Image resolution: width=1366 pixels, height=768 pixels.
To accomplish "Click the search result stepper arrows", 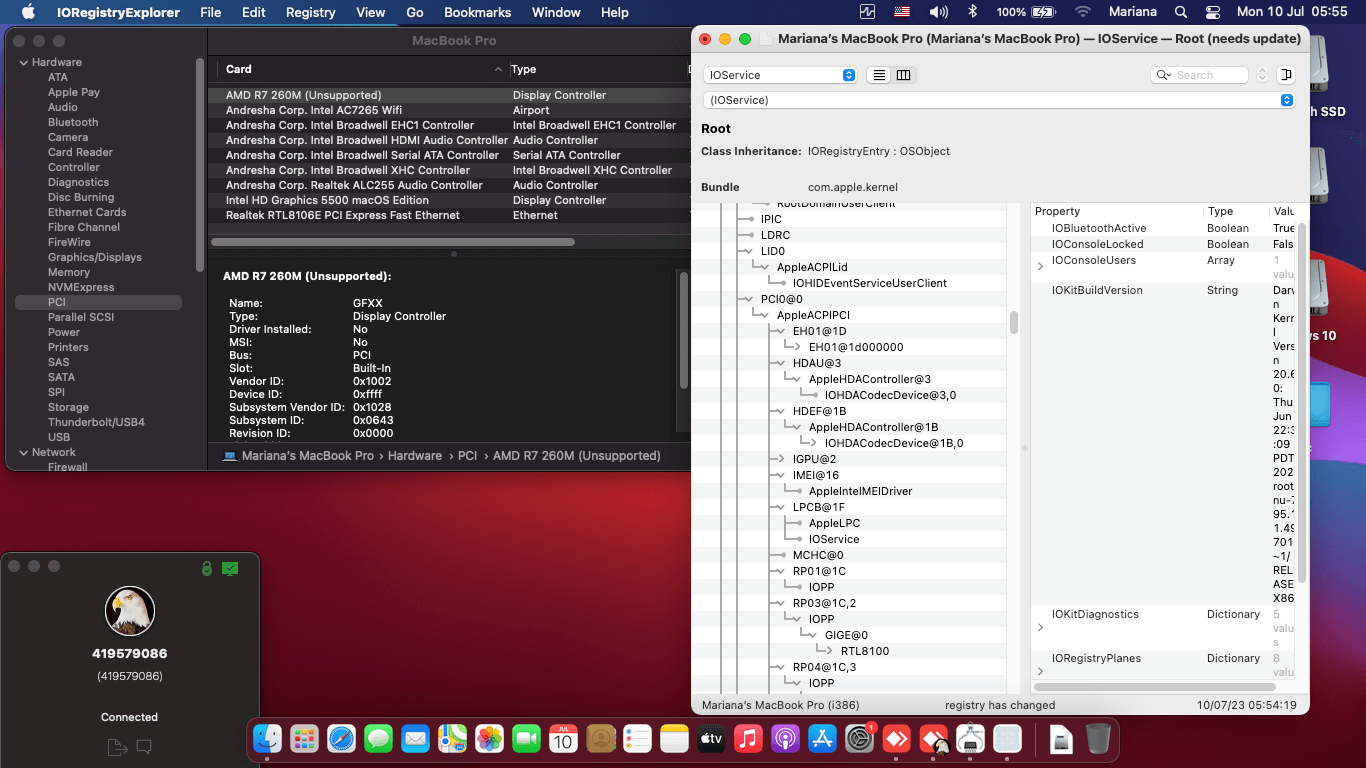I will point(1262,75).
